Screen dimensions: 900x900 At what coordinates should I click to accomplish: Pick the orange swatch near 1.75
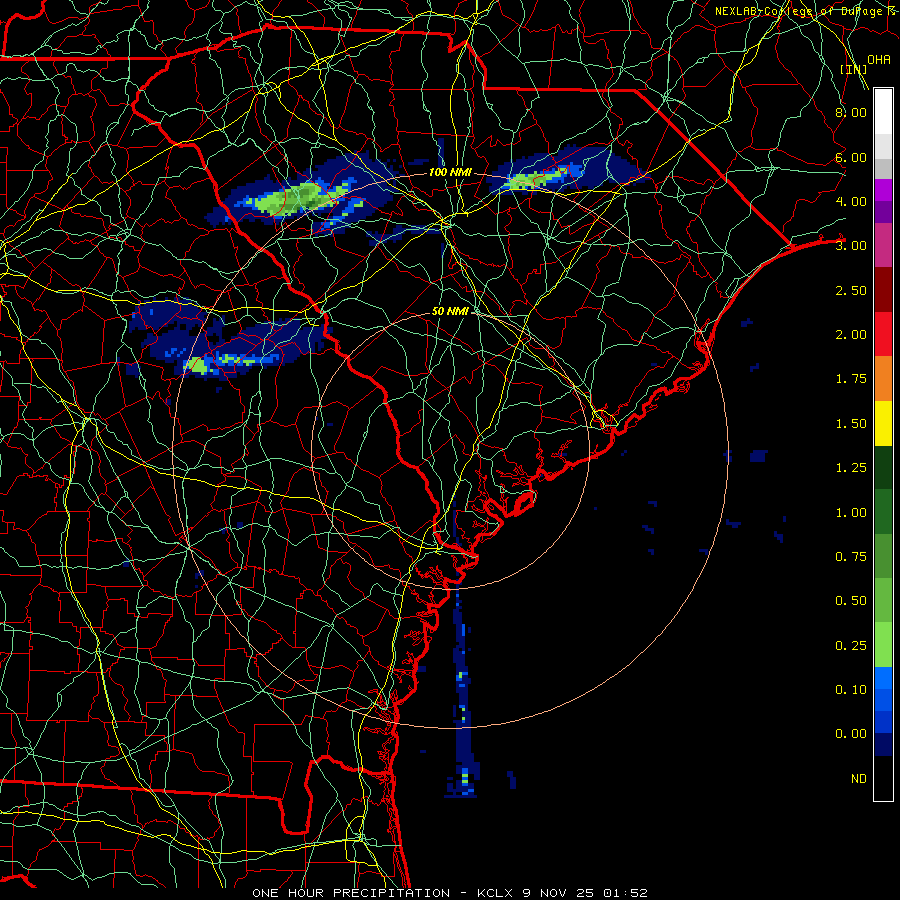(883, 379)
